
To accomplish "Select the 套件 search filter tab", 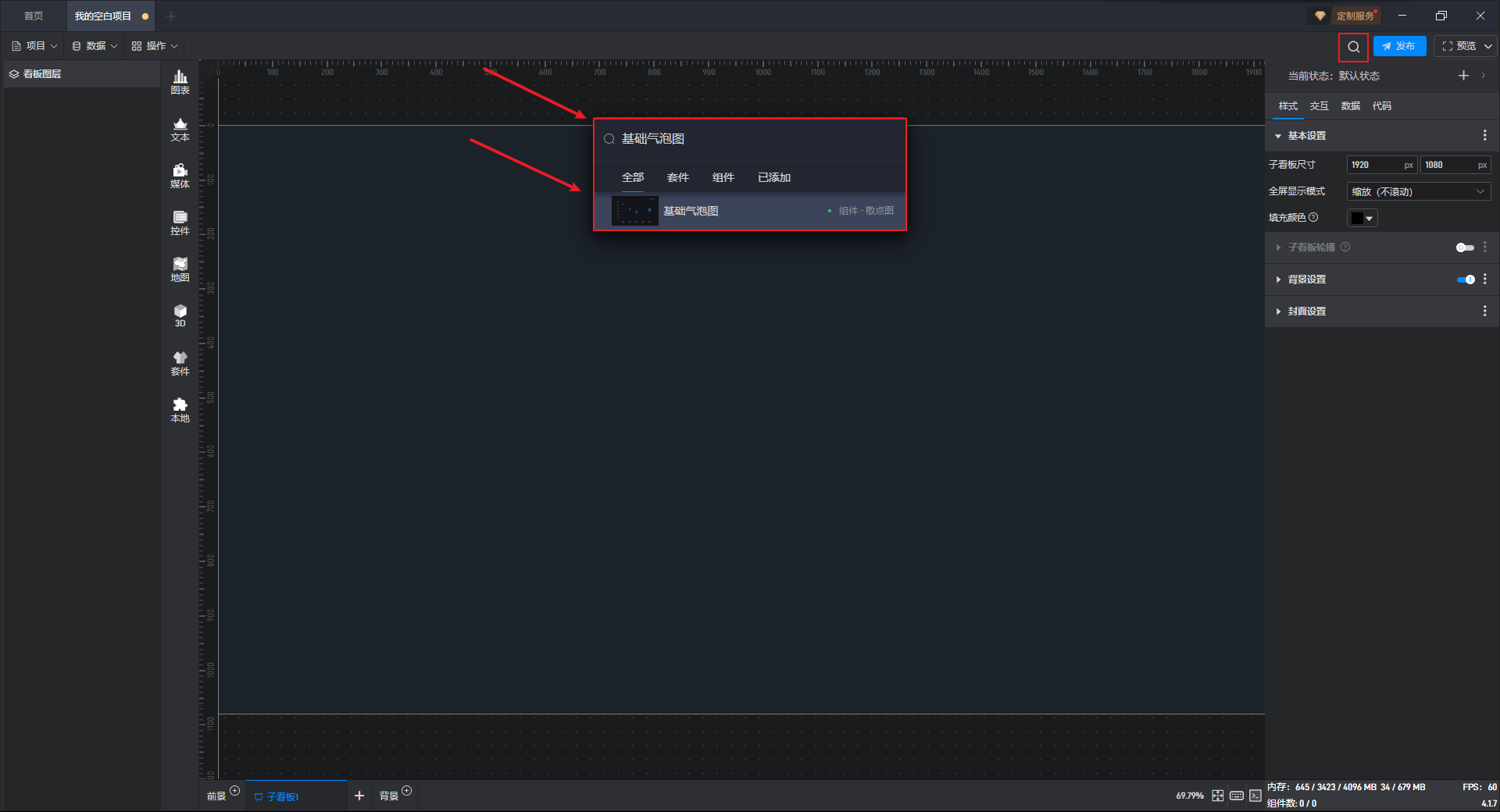I will point(678,178).
